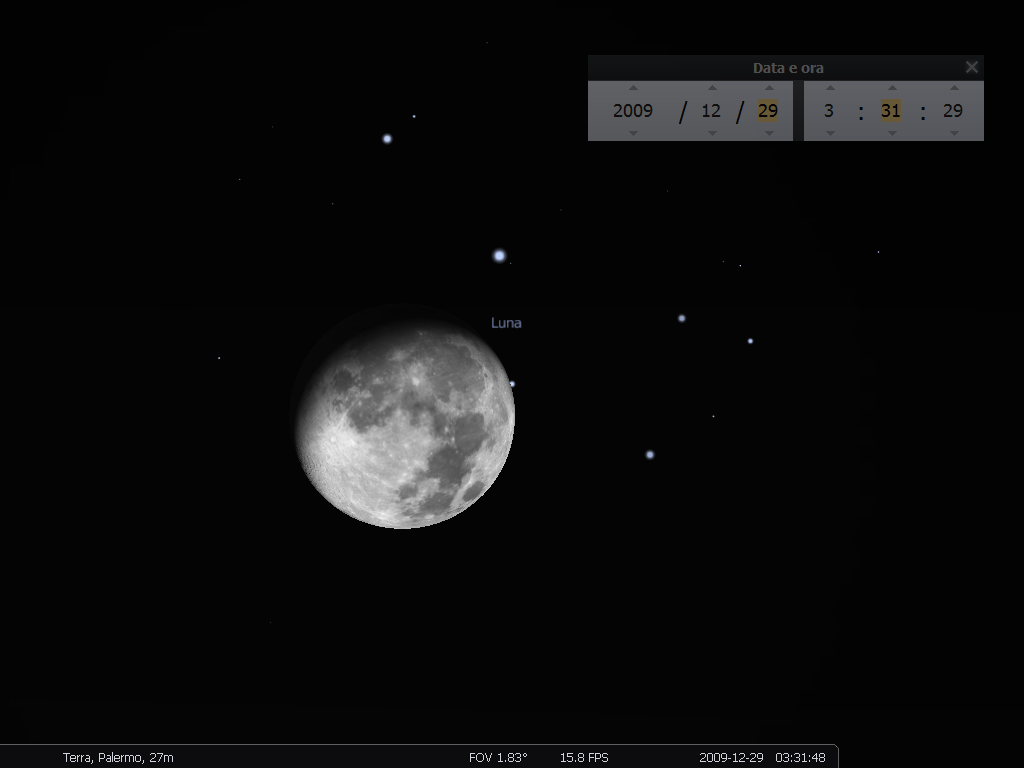Increase the year value with up arrow

click(x=633, y=88)
